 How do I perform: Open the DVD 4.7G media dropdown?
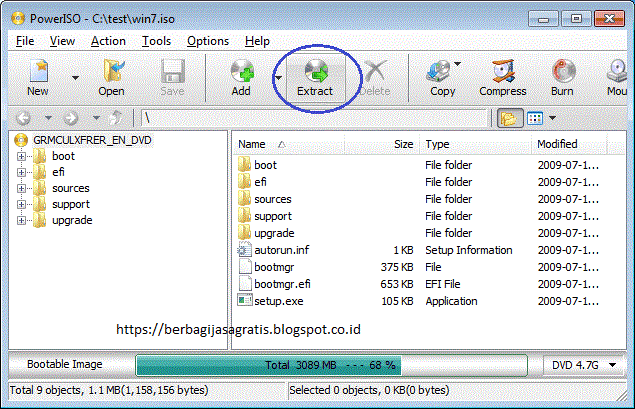point(584,365)
